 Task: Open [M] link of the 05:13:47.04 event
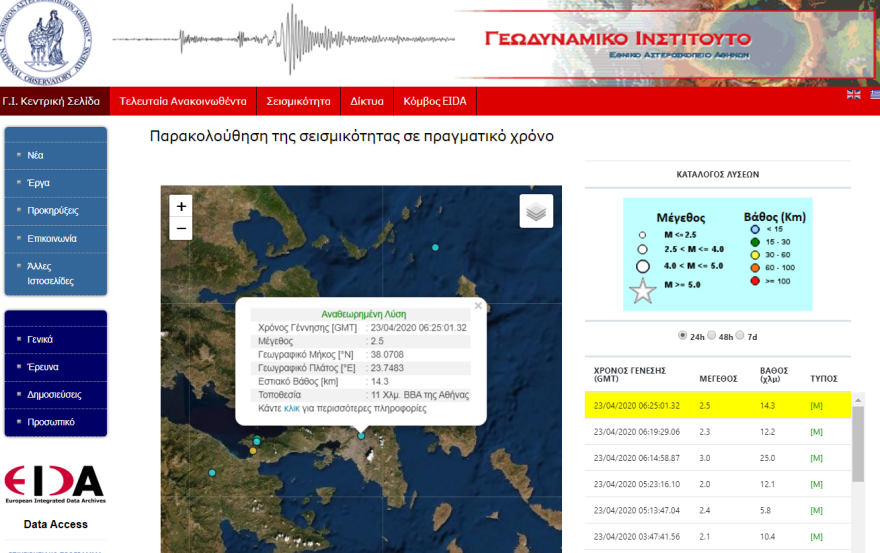(817, 510)
